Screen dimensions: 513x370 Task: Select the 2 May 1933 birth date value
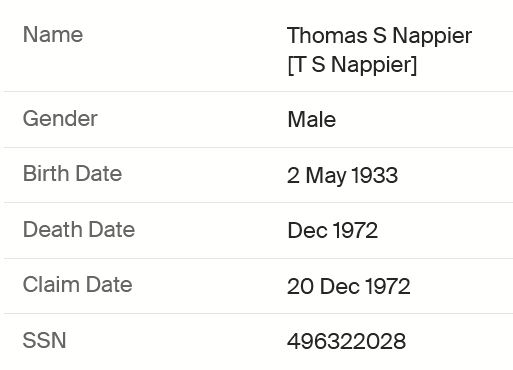point(343,175)
